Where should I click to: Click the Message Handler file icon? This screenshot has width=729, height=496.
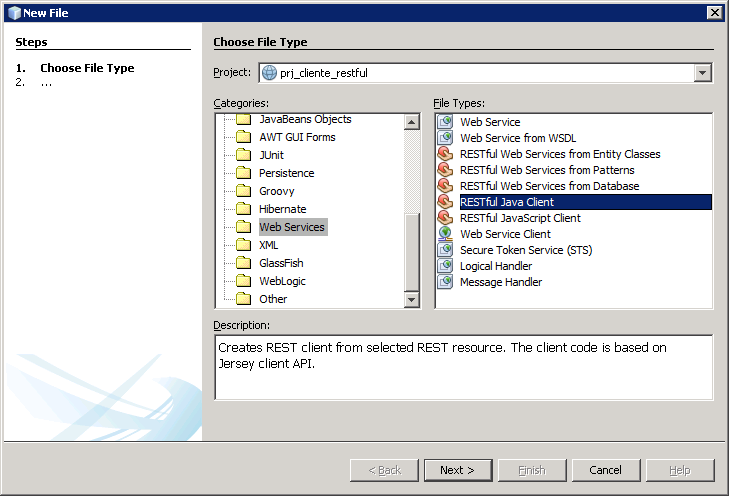[x=446, y=282]
